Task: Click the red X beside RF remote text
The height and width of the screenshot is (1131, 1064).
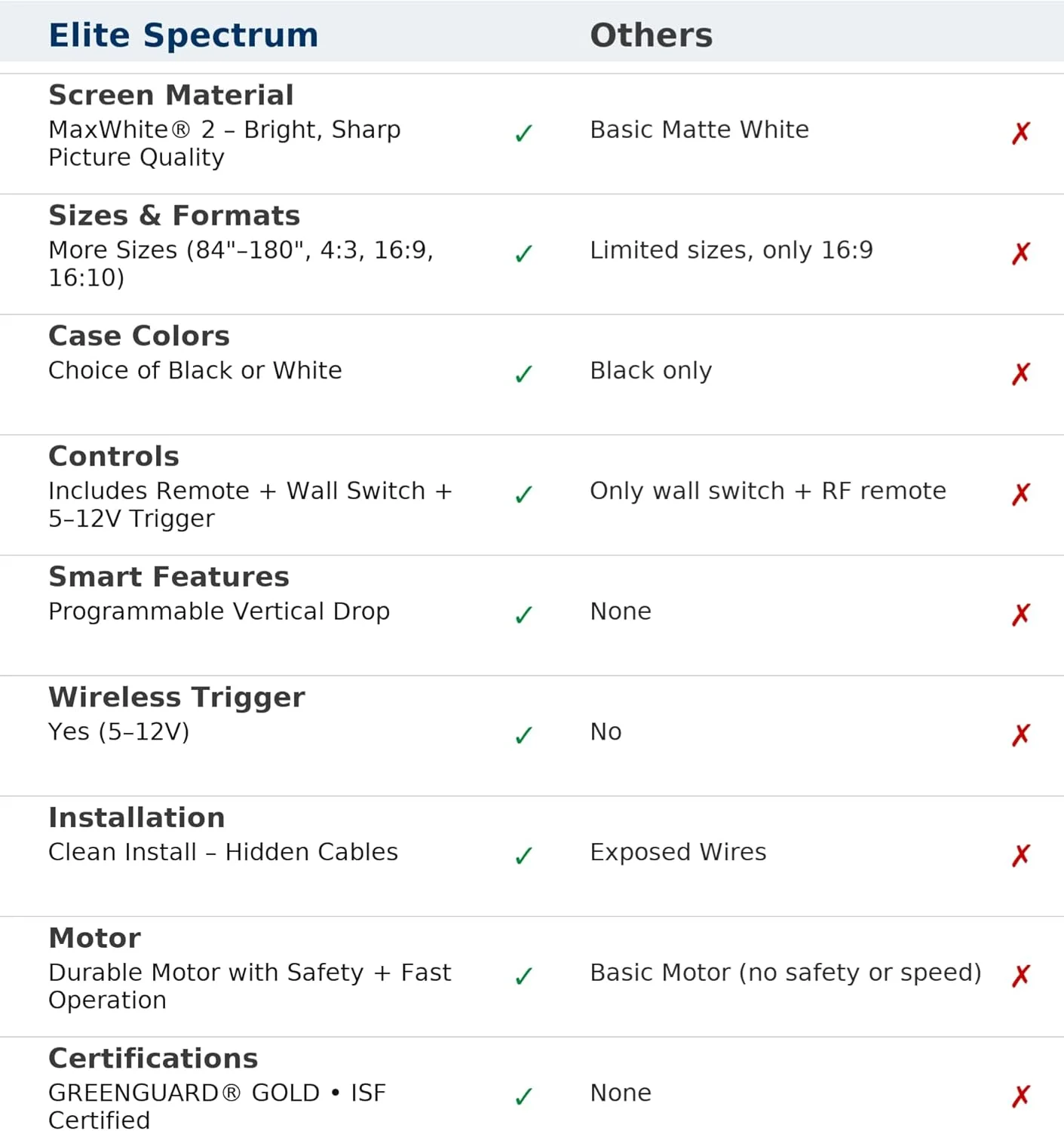Action: coord(1021,494)
